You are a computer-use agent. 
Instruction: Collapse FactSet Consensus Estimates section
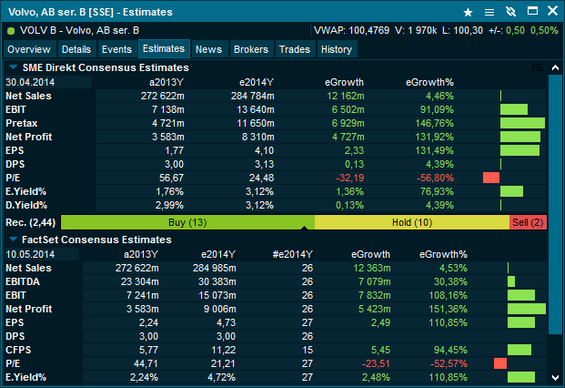point(13,239)
